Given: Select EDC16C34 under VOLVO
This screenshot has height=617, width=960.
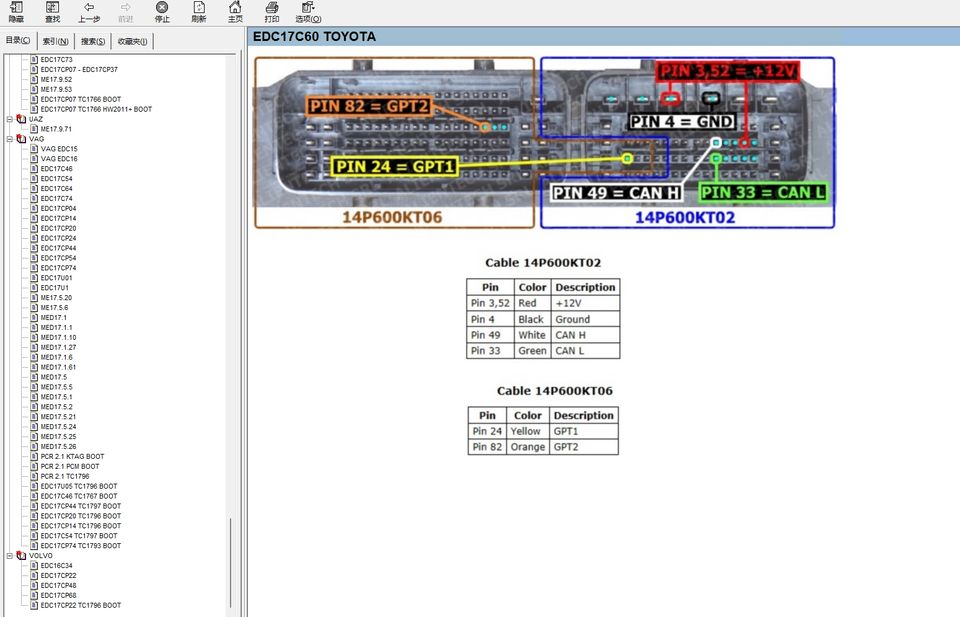Looking at the screenshot, I should pos(56,565).
